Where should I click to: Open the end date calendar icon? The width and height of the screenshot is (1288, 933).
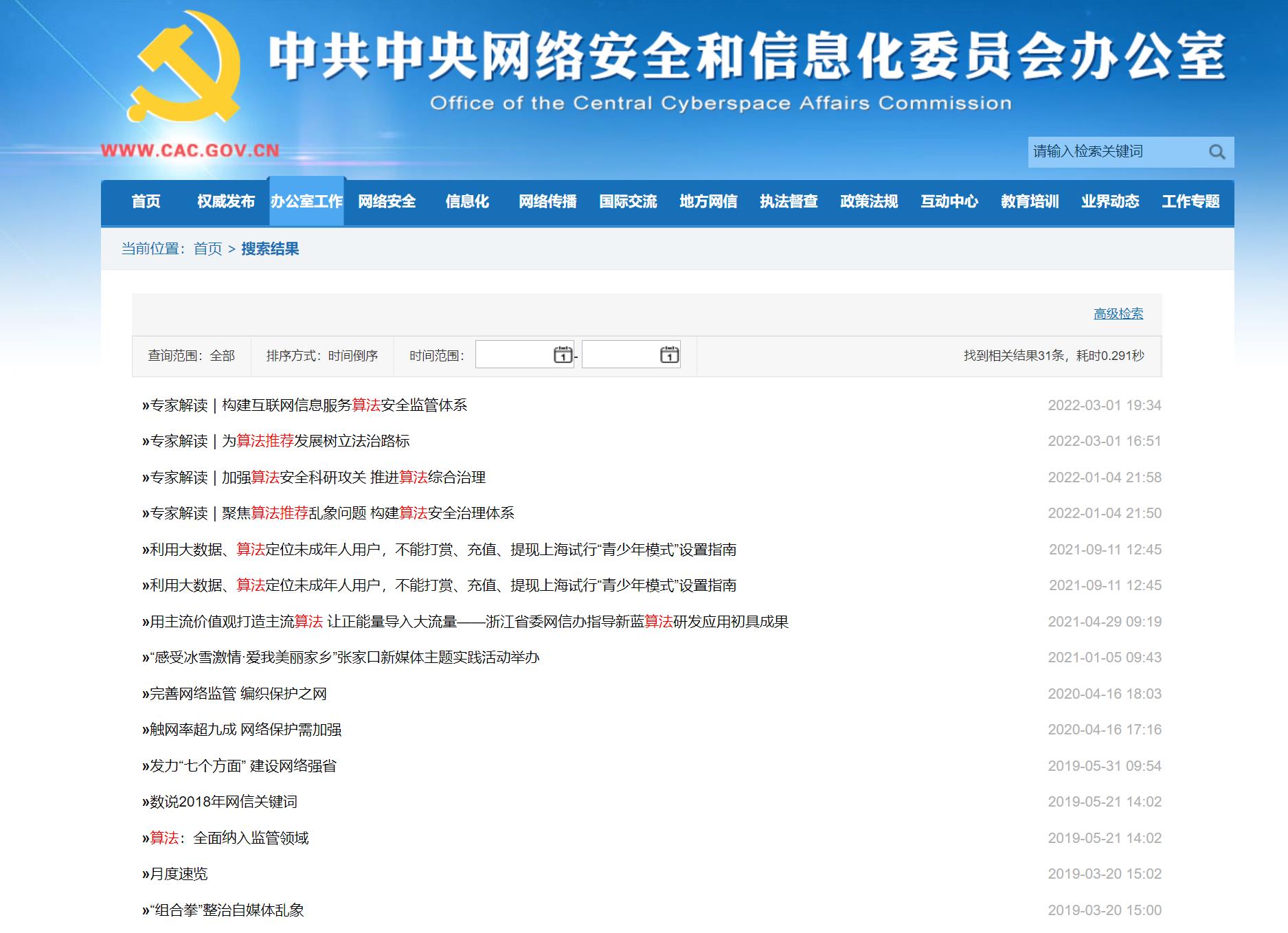coord(669,355)
